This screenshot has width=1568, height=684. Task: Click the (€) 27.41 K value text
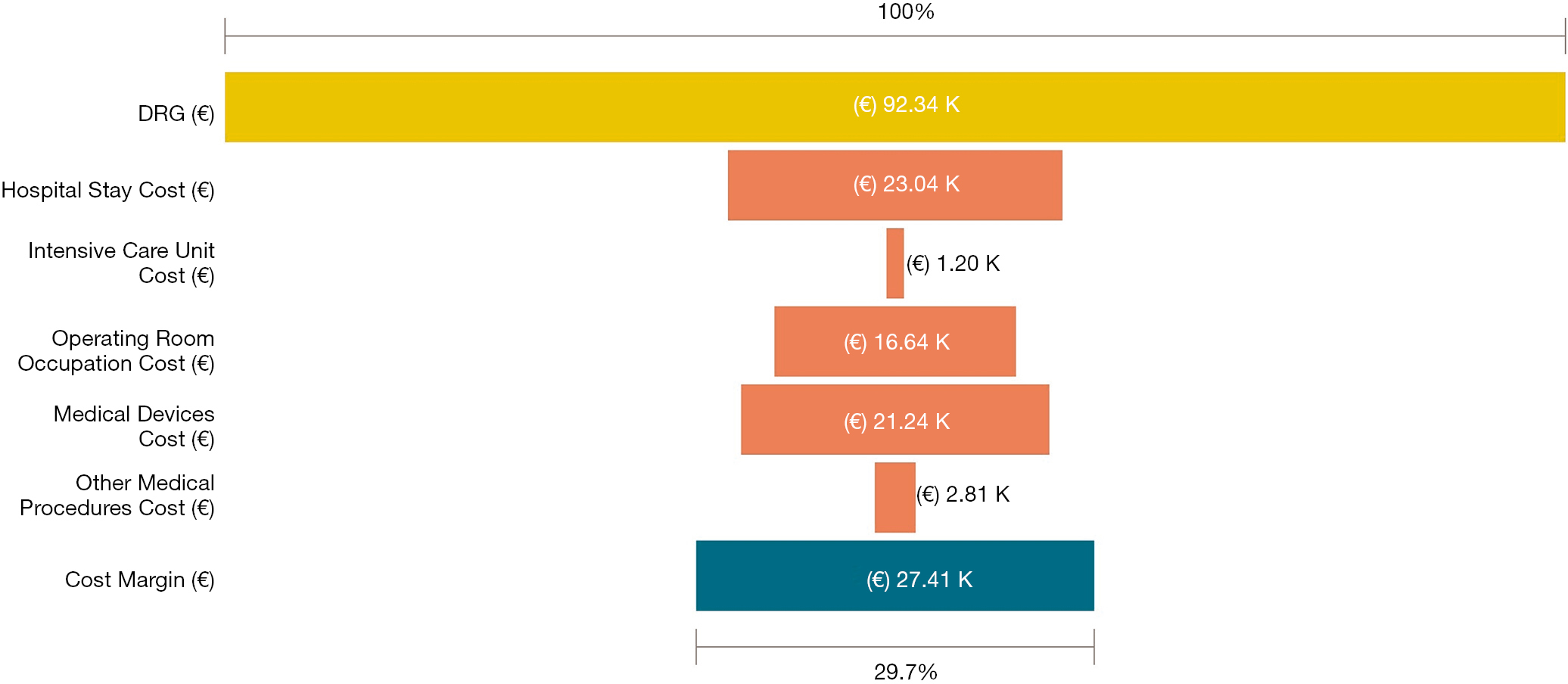[x=919, y=580]
